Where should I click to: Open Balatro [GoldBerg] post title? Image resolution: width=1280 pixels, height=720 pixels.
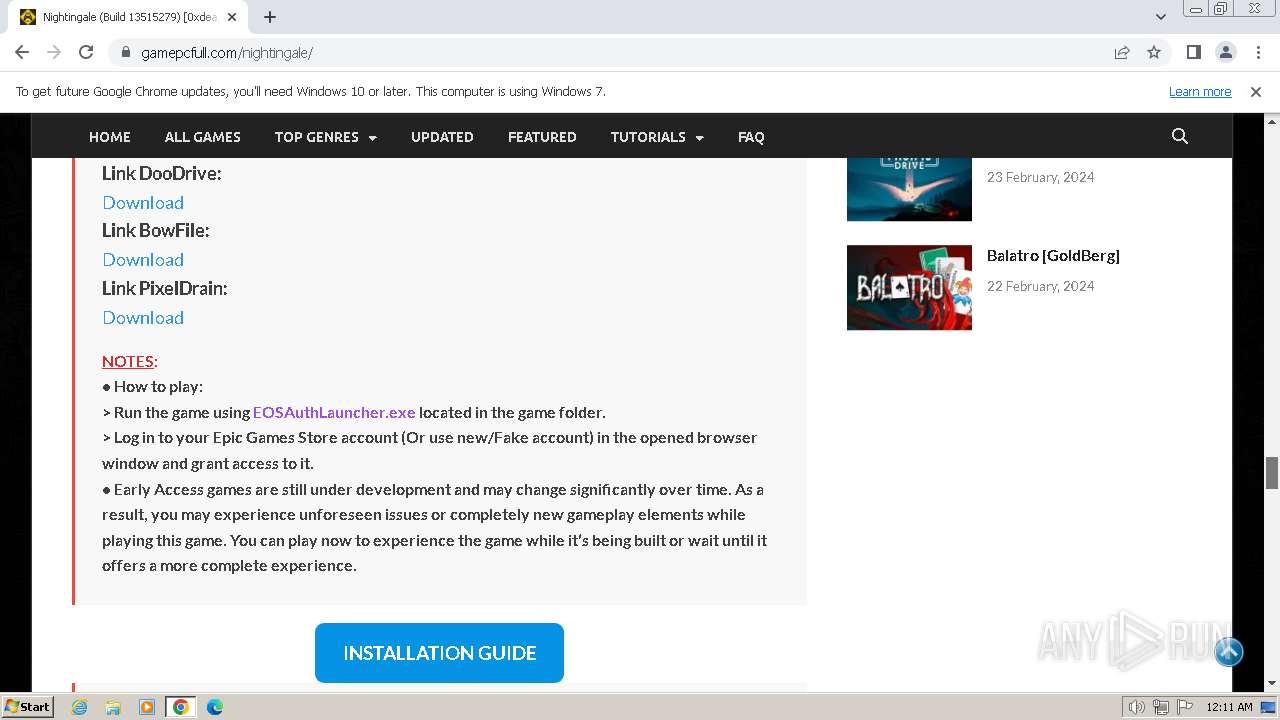1053,255
